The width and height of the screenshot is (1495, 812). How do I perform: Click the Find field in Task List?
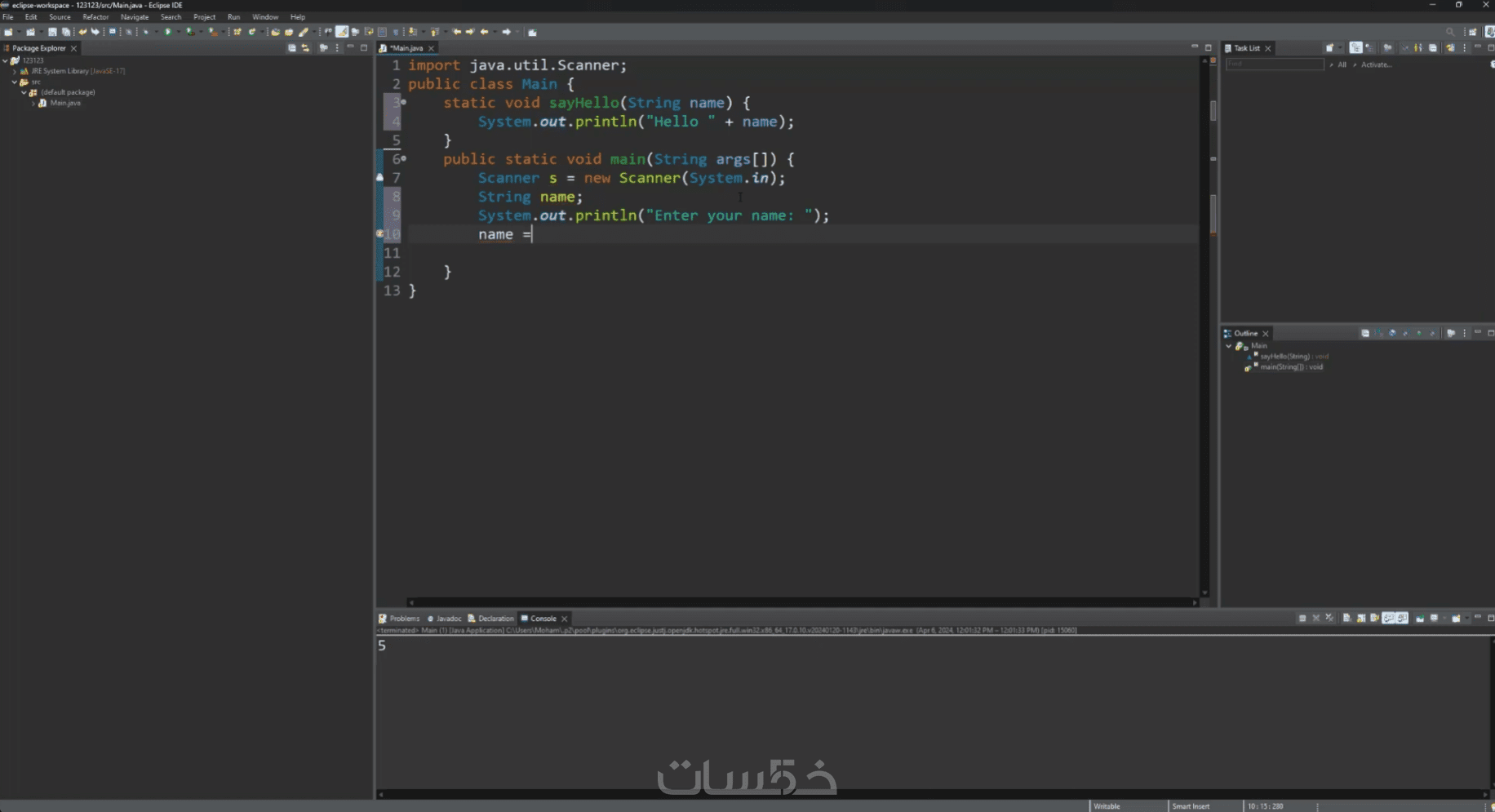tap(1275, 64)
